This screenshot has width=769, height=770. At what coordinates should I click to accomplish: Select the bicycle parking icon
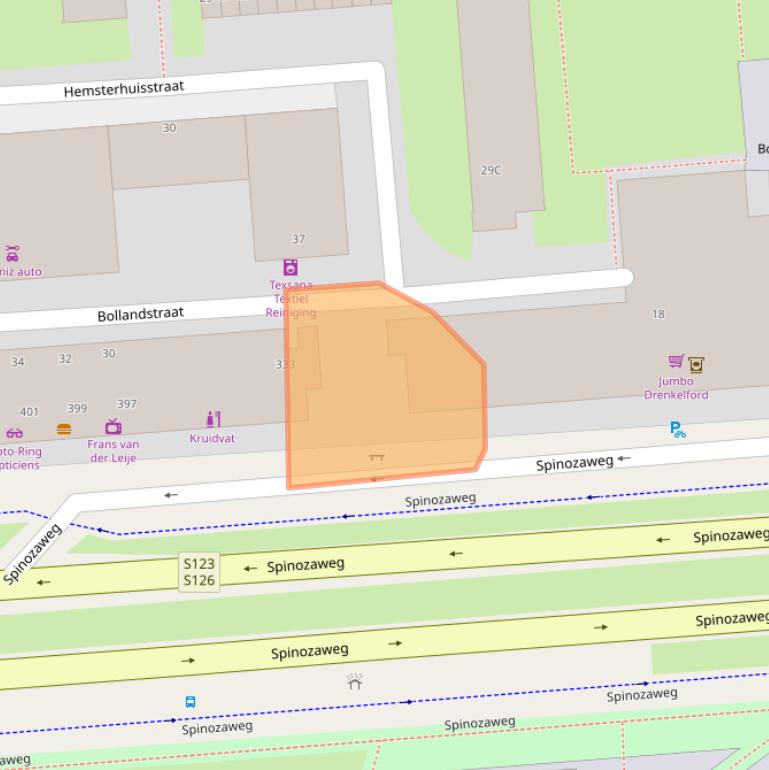pos(678,430)
